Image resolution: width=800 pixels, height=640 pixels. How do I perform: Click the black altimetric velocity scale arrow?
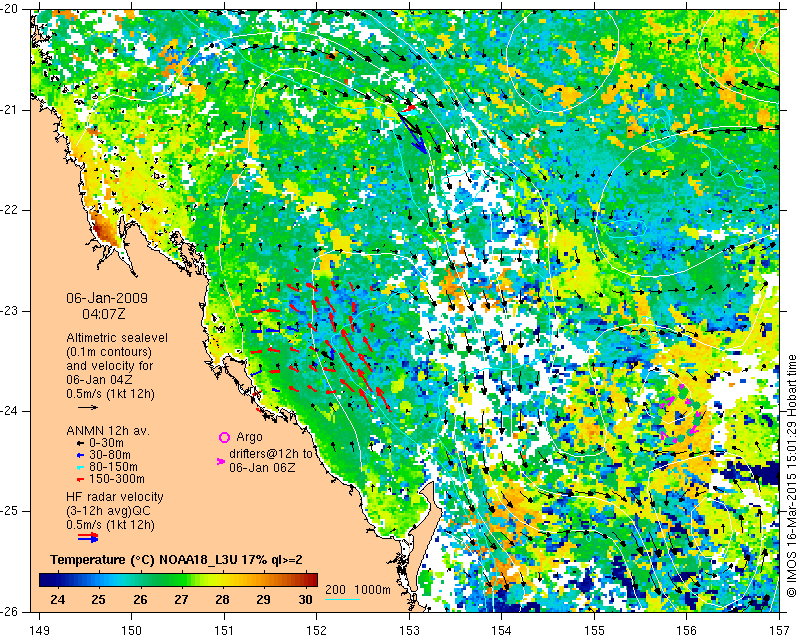pos(88,407)
